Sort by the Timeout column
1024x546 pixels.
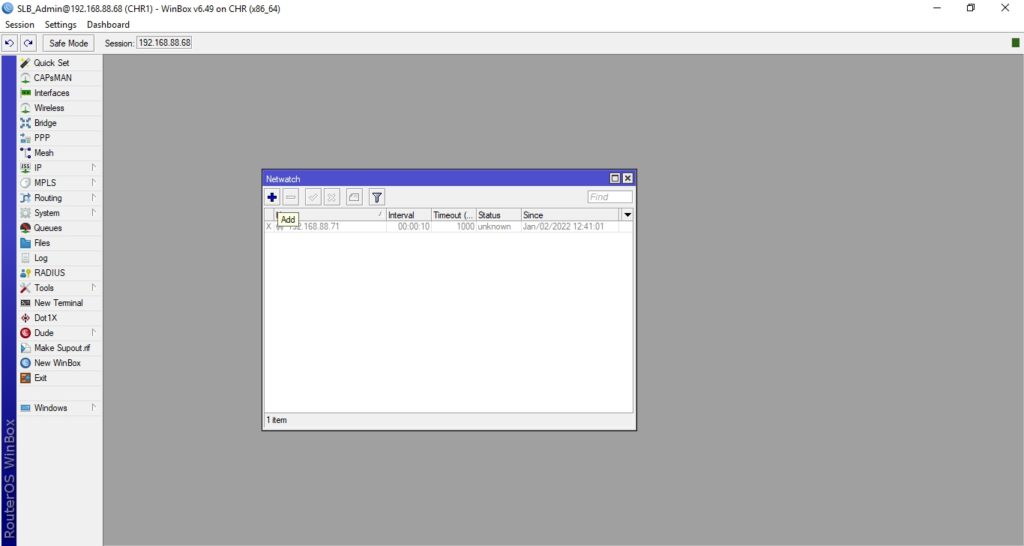pyautogui.click(x=453, y=215)
